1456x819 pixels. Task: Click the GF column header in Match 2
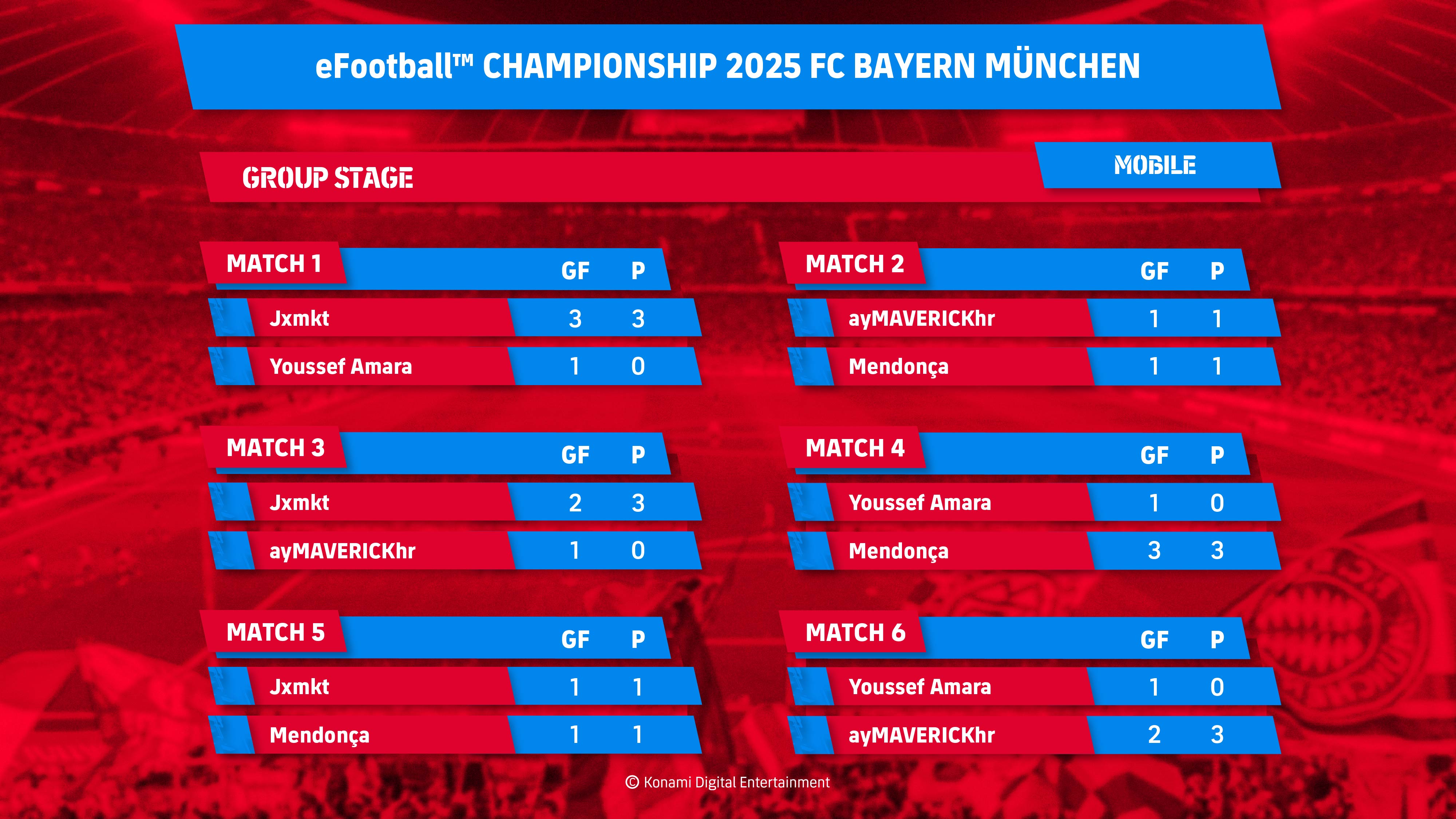tap(1154, 271)
